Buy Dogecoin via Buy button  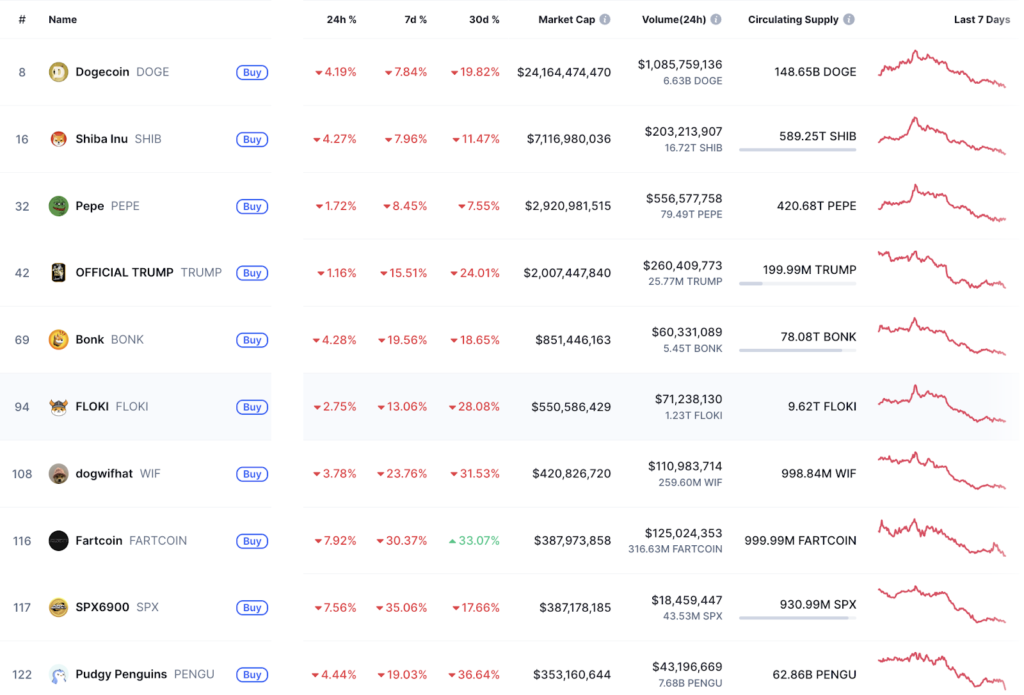(x=252, y=73)
